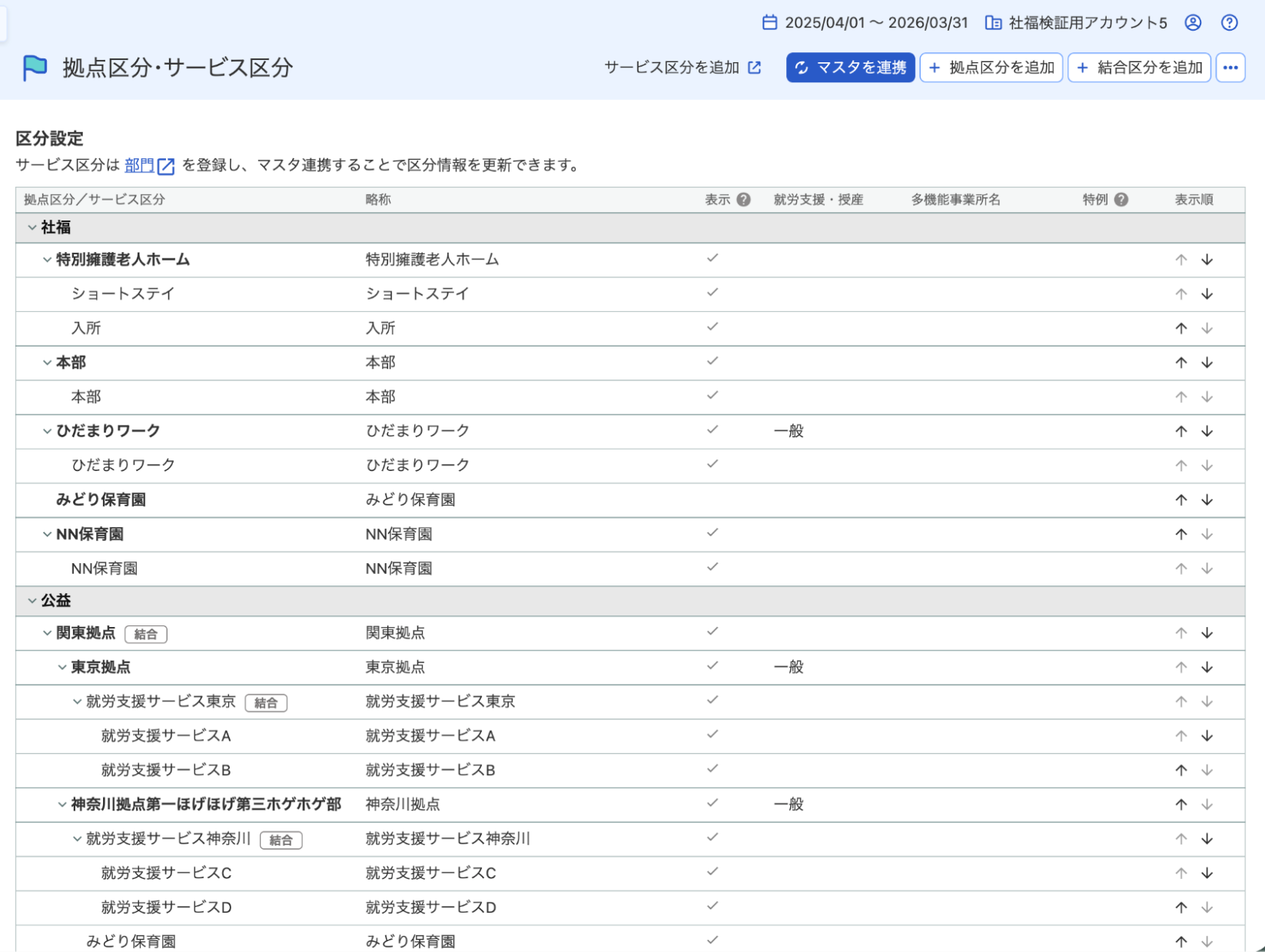Collapse the 公益 group
1265x952 pixels.
(32, 601)
